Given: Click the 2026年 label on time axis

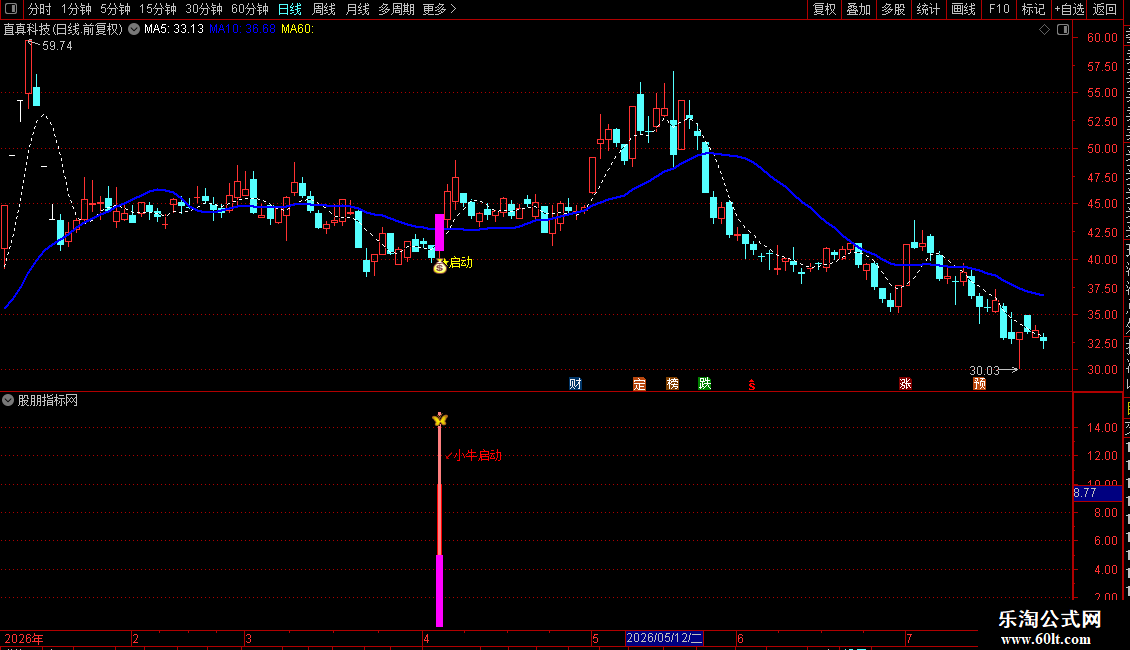Looking at the screenshot, I should [24, 638].
